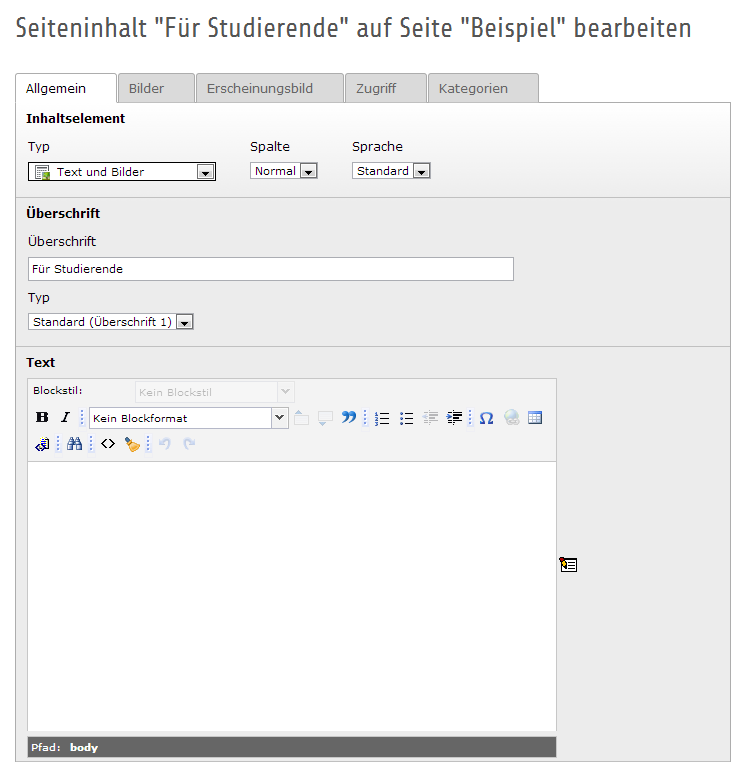The image size is (743, 767).
Task: Insert a blockquote in the editor
Action: click(348, 418)
